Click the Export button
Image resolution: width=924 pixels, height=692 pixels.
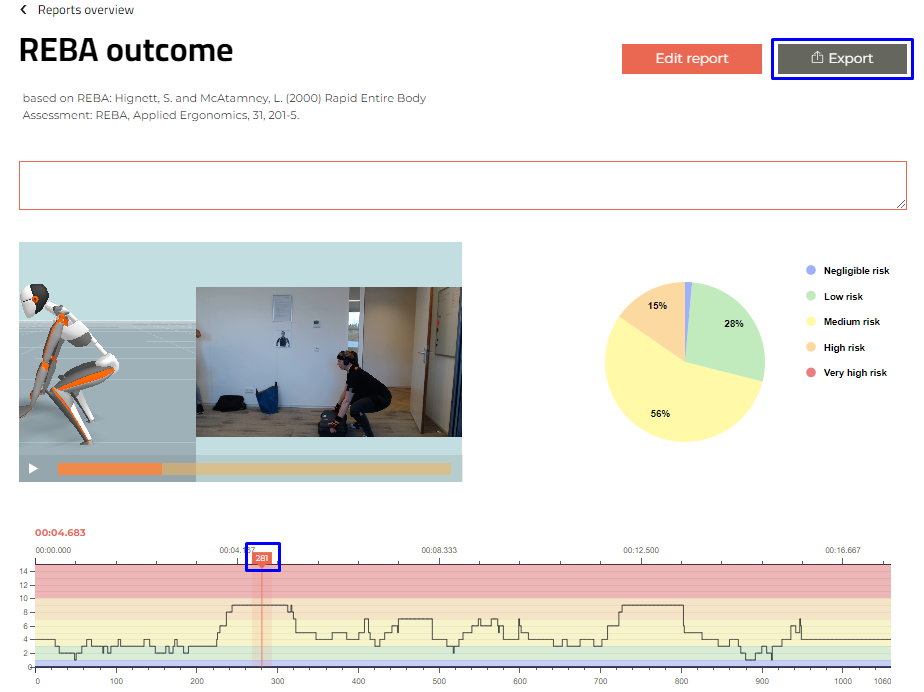point(842,58)
